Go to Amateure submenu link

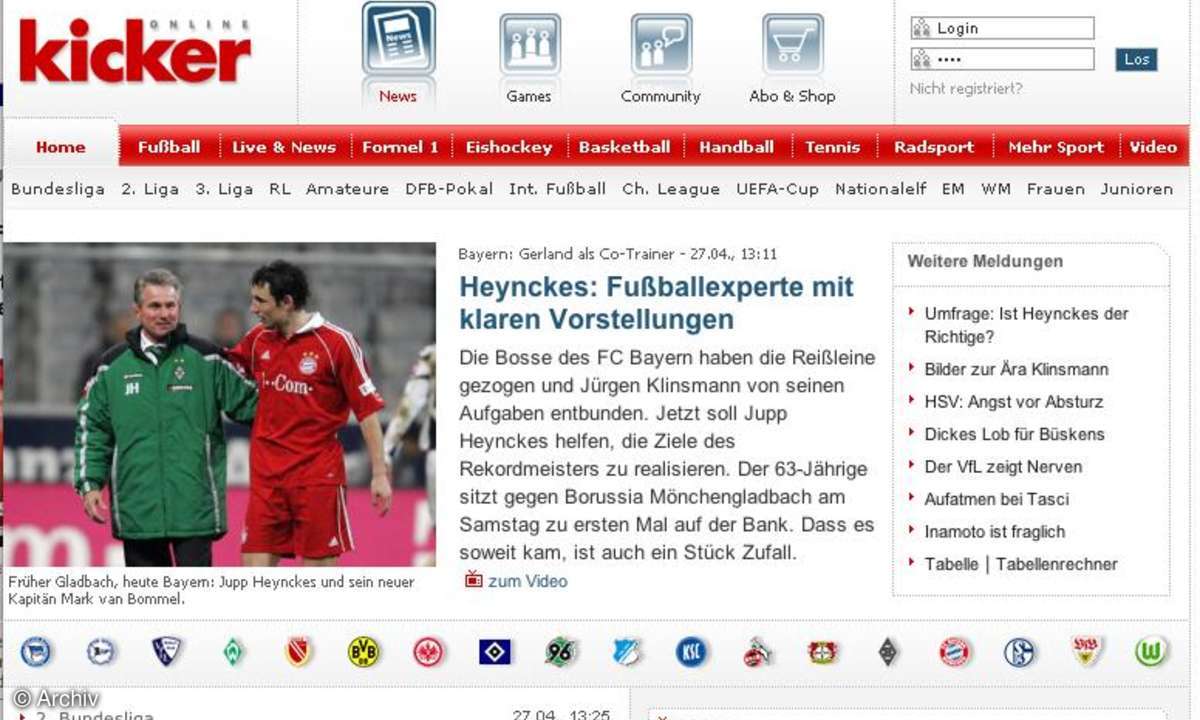347,189
